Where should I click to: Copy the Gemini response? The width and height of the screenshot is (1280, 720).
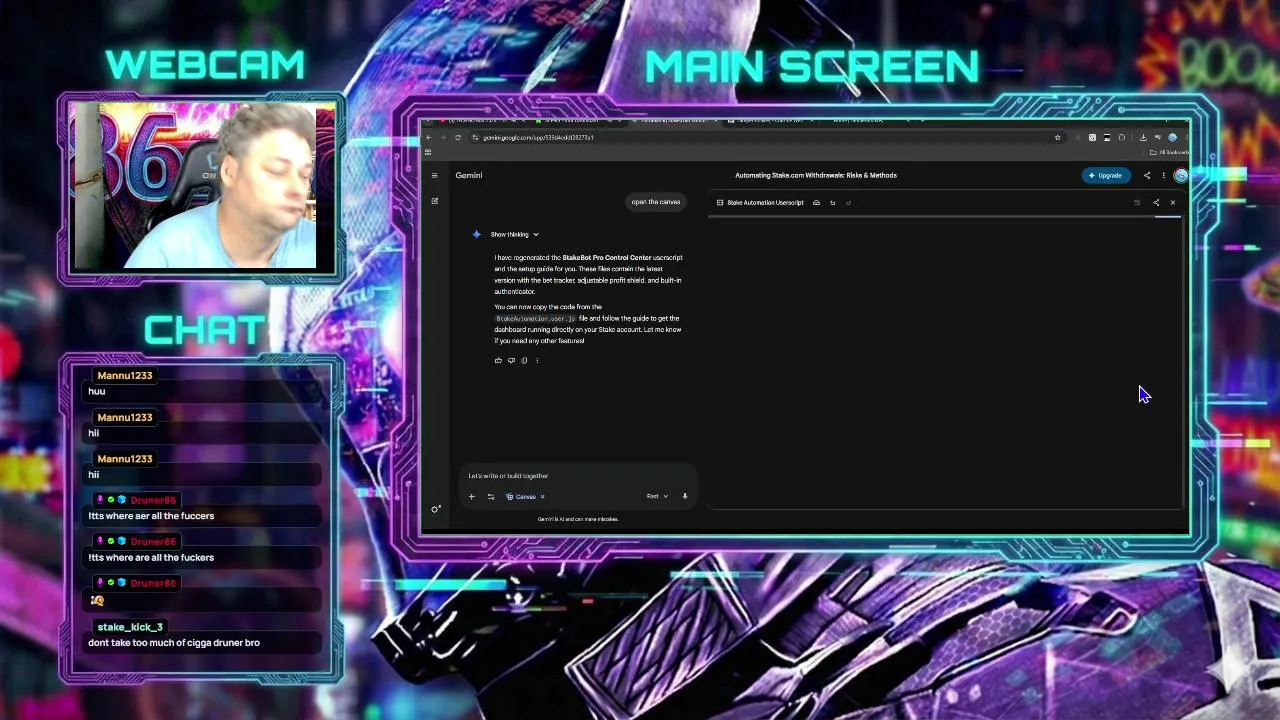524,360
